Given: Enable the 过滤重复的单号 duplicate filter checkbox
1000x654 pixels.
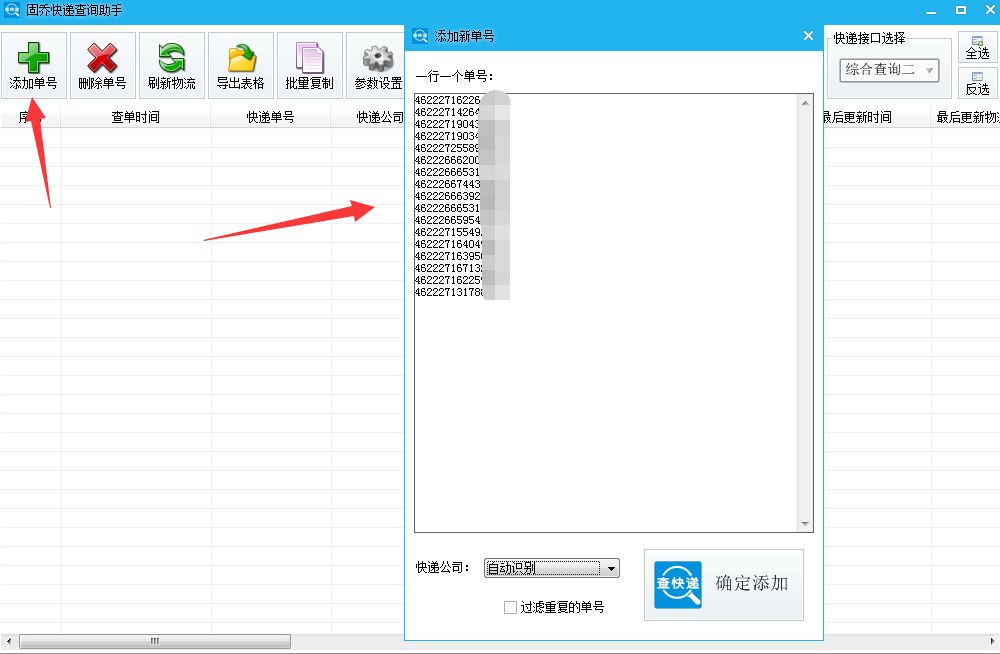Looking at the screenshot, I should [x=511, y=608].
